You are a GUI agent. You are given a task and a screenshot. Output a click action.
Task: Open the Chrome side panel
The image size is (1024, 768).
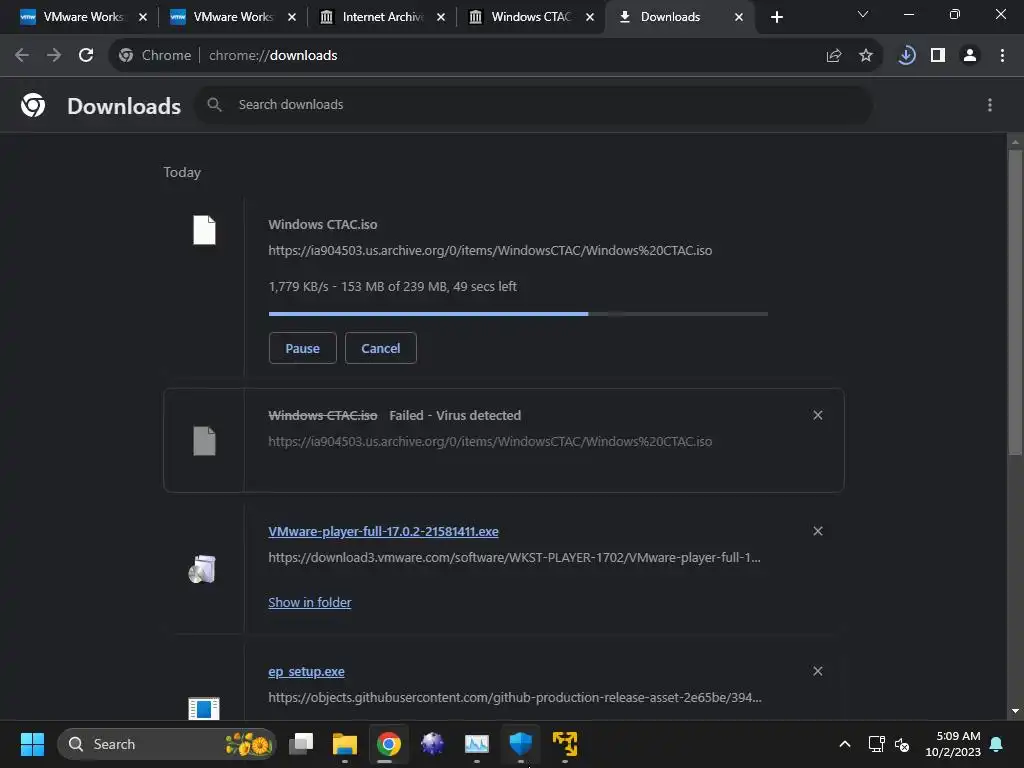click(938, 56)
